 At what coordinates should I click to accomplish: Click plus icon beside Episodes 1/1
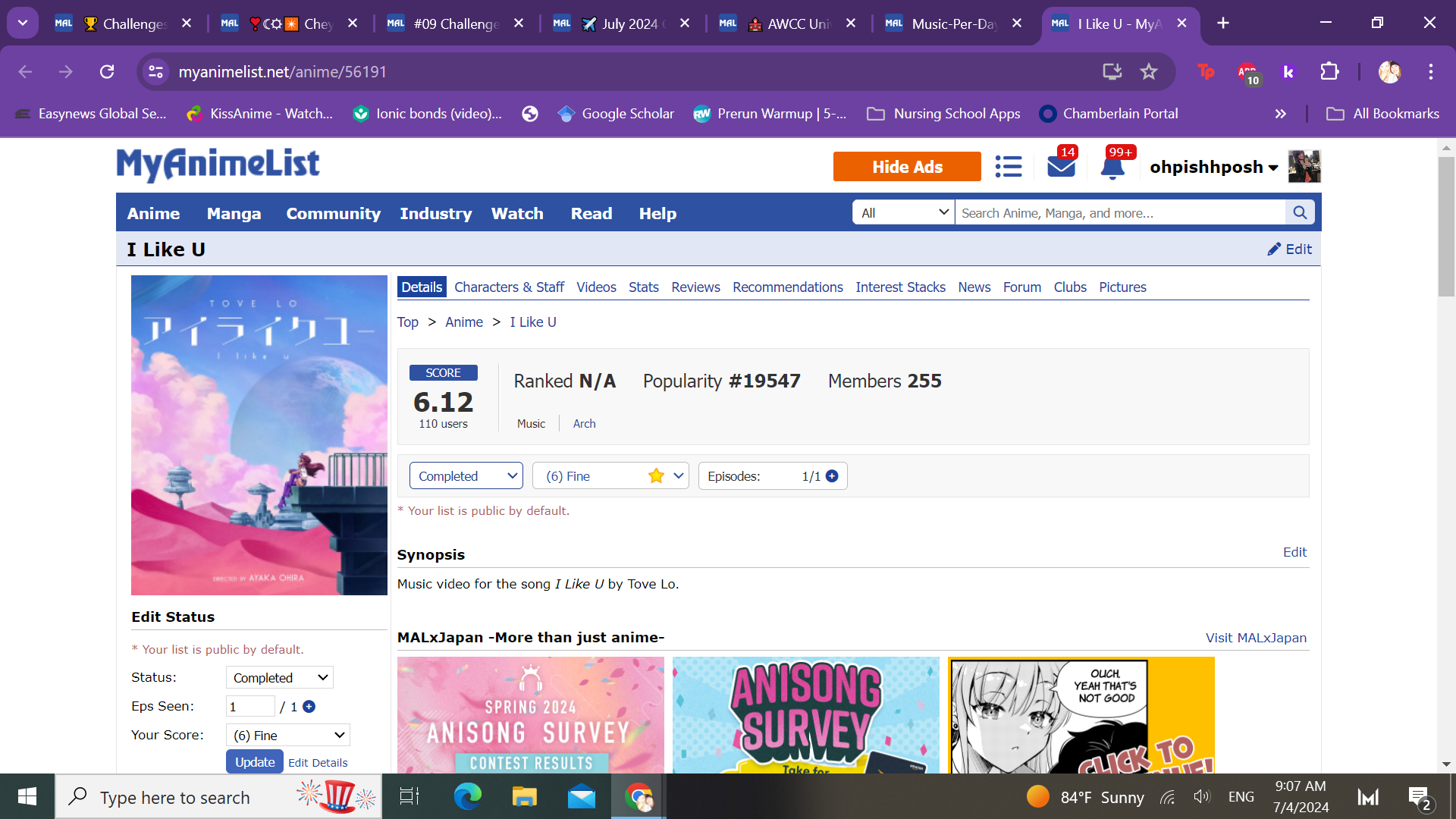pyautogui.click(x=832, y=476)
